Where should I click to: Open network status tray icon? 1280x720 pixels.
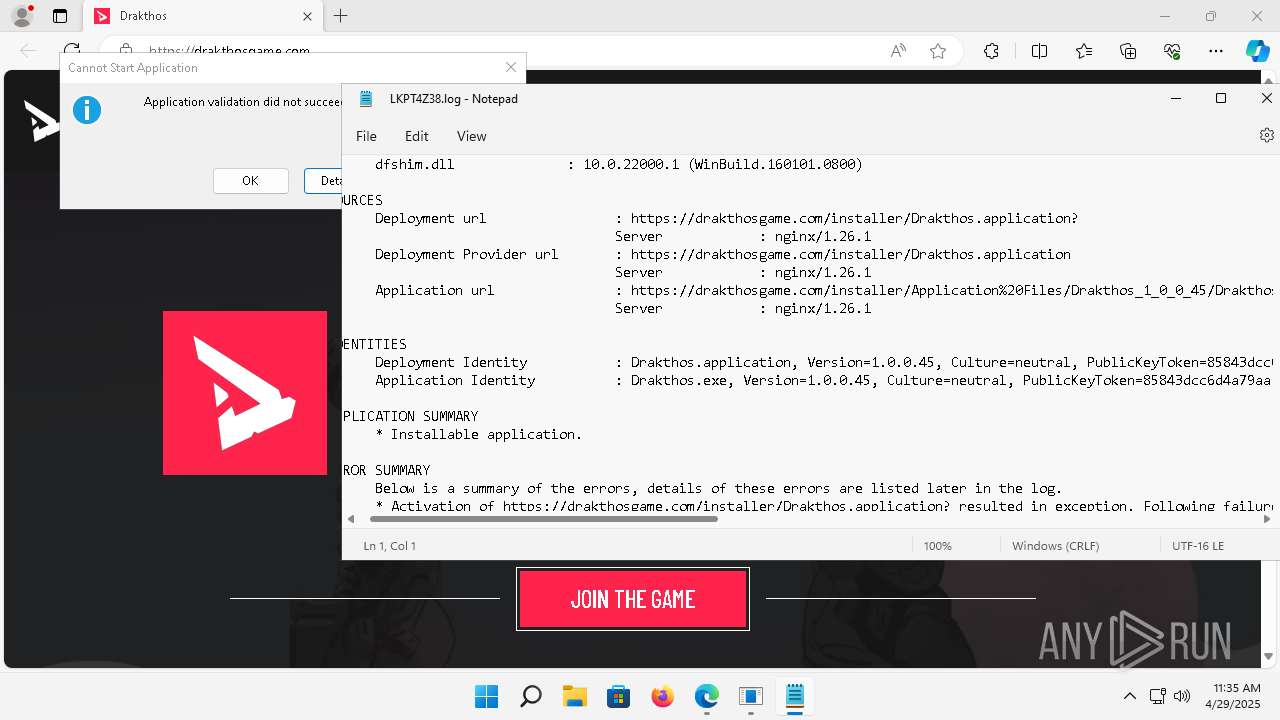click(x=1158, y=696)
